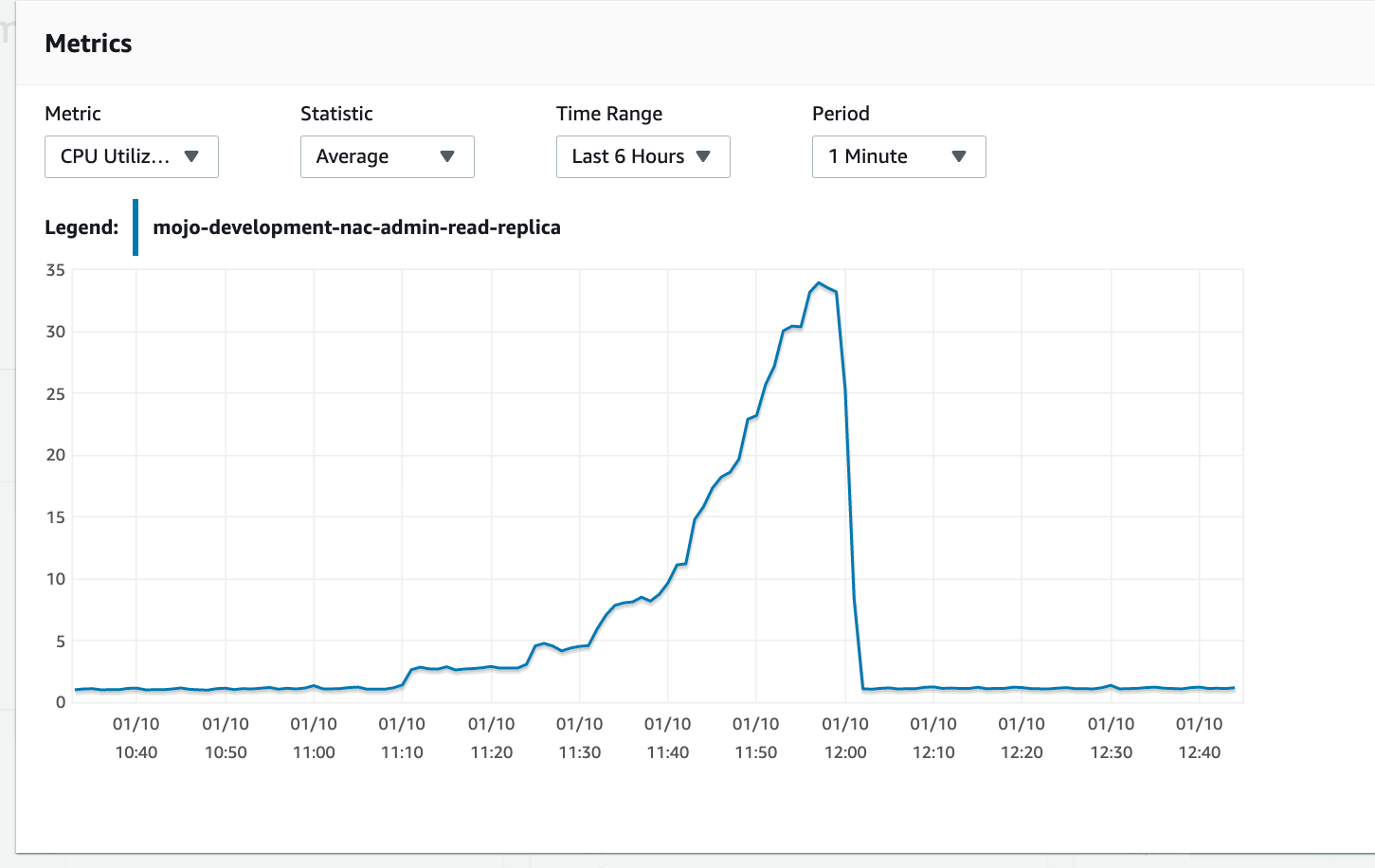The width and height of the screenshot is (1375, 868).
Task: Click the Legend: label
Action: click(x=81, y=227)
